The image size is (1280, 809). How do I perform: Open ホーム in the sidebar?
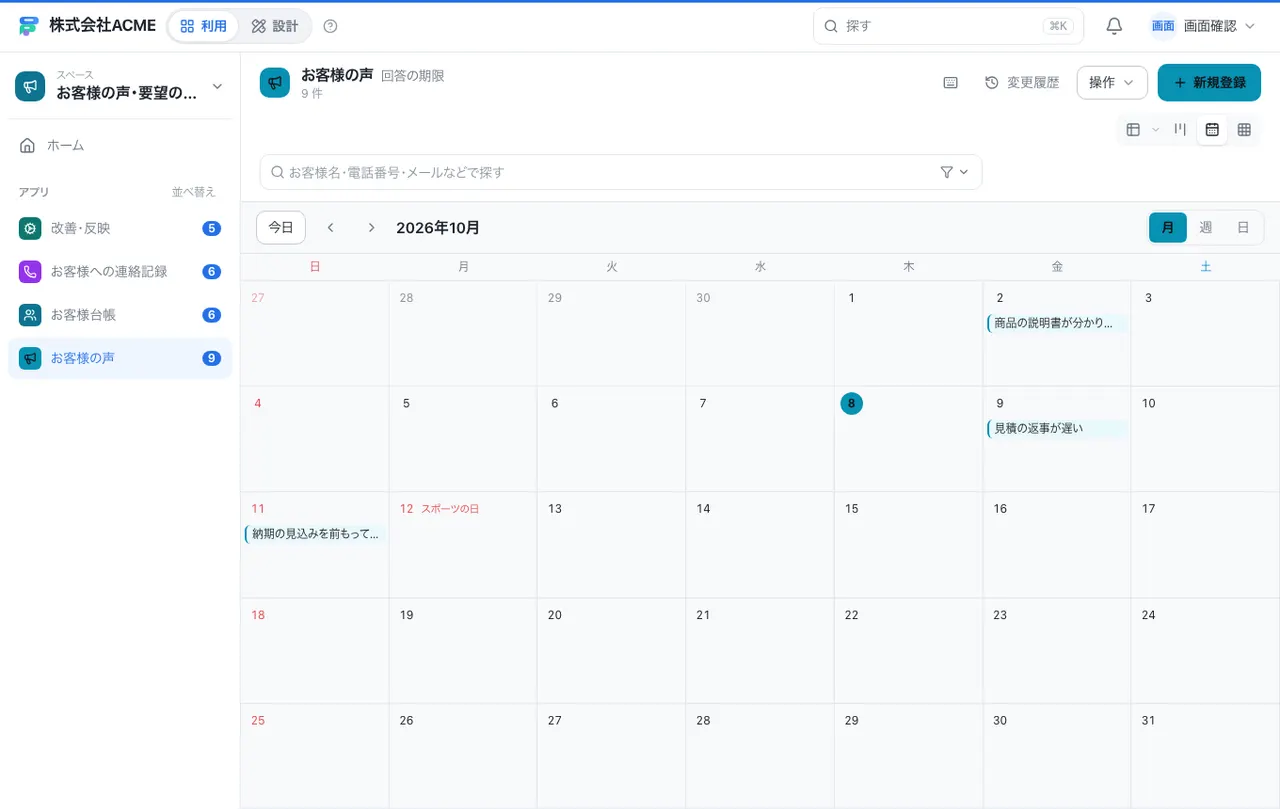(120, 146)
